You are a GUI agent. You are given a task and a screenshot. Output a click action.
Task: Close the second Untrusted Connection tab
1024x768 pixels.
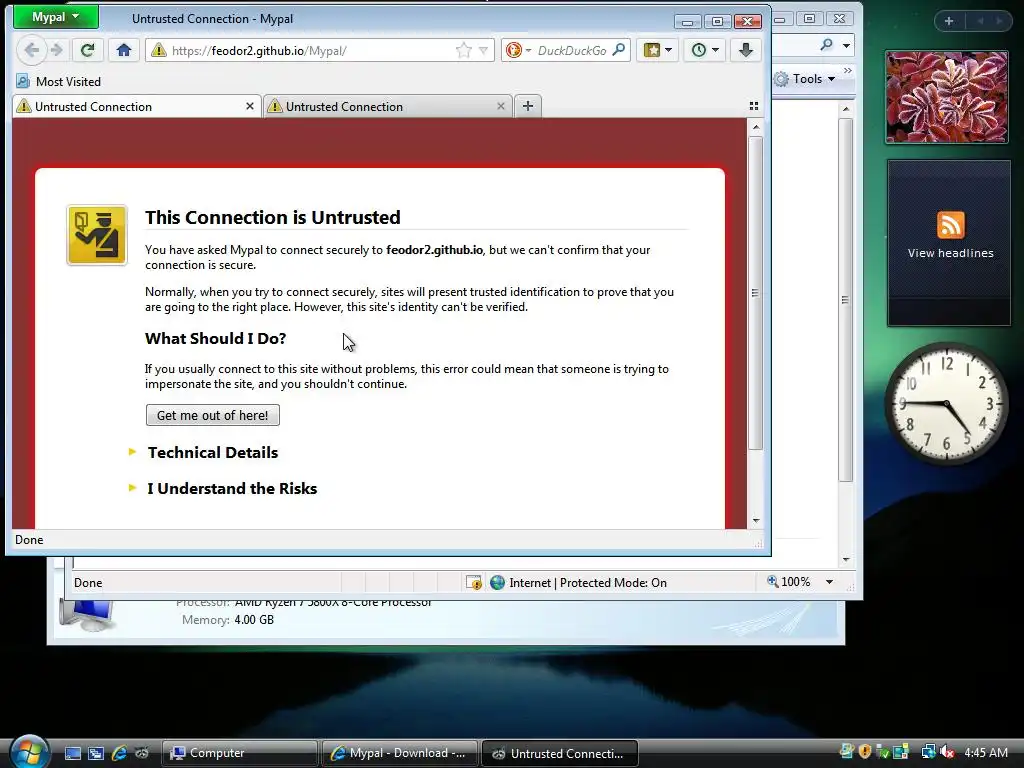[500, 106]
